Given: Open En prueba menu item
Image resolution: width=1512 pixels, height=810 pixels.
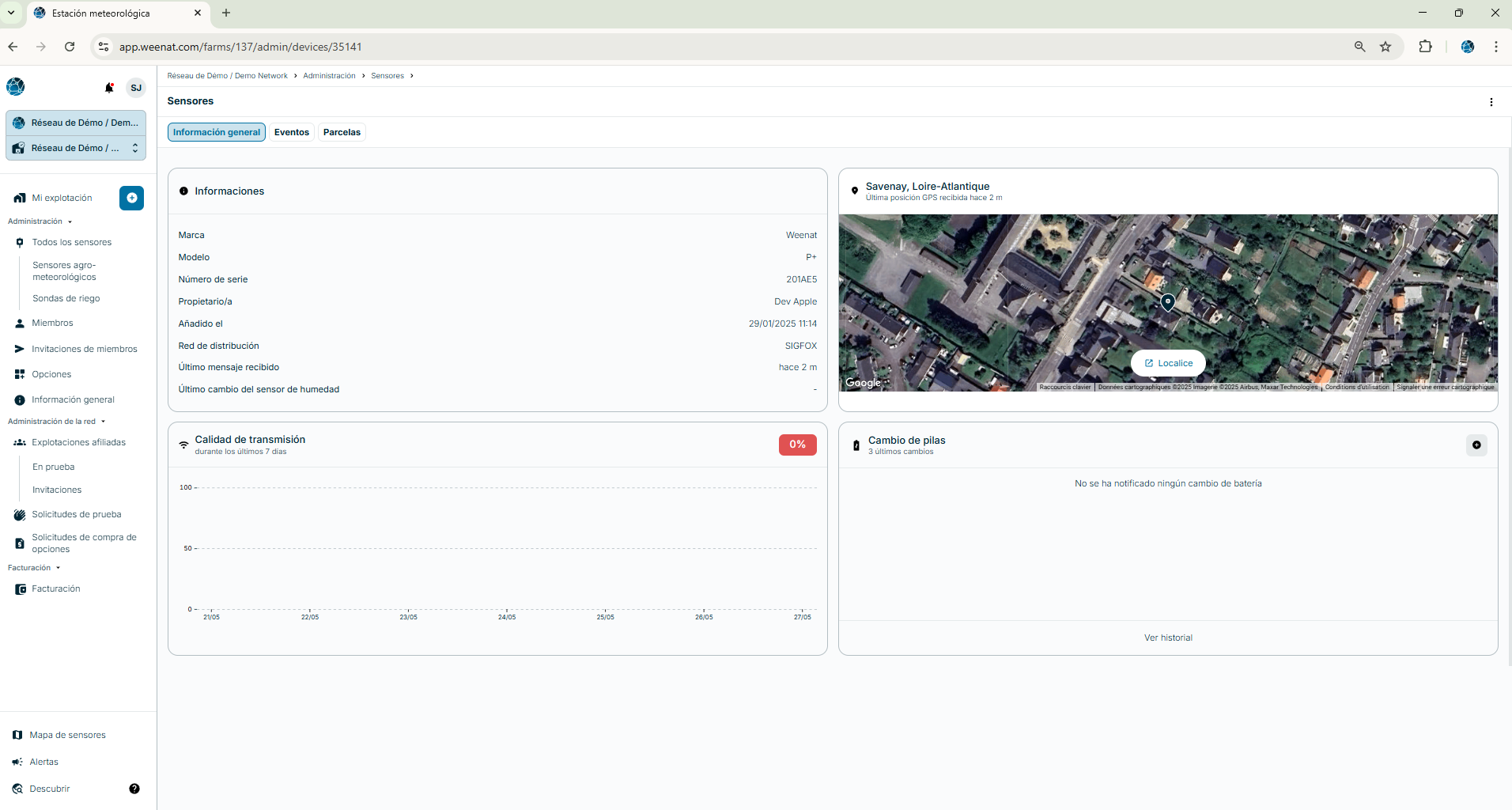Looking at the screenshot, I should [x=54, y=467].
